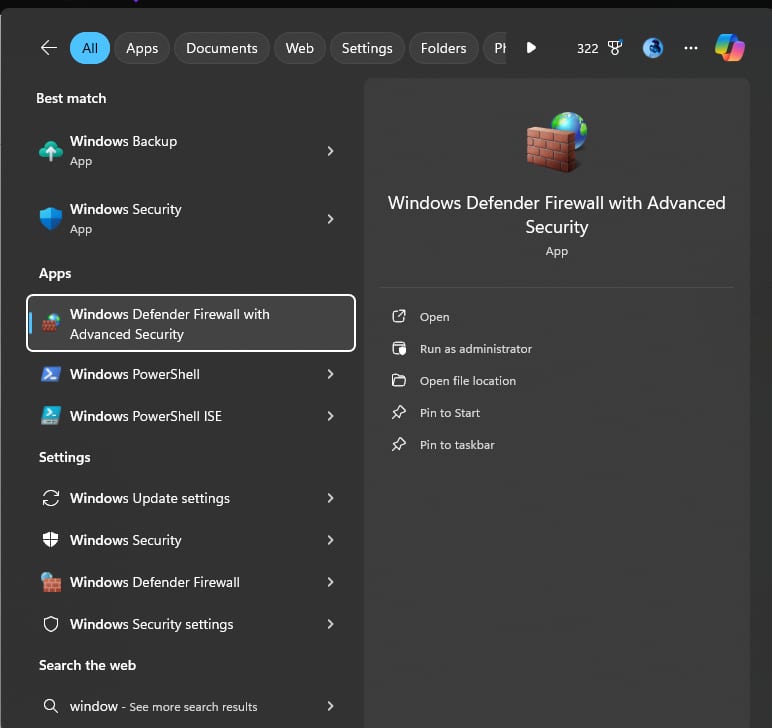Expand the web search result chevron
This screenshot has height=728, width=772.
point(330,706)
